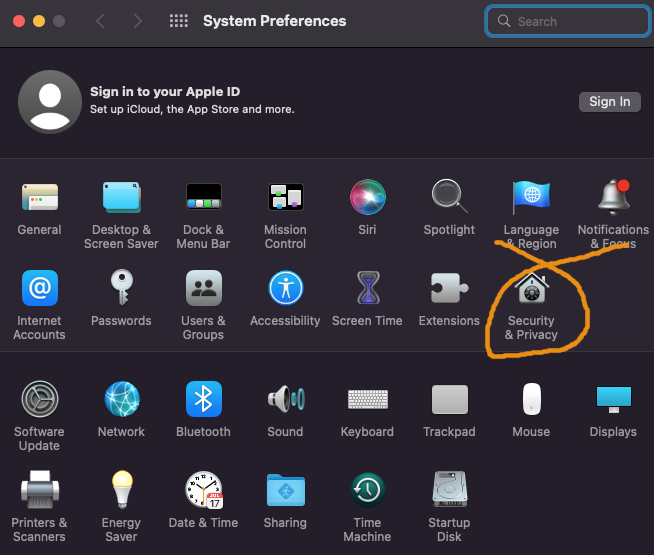Open the Startup Disk pane

pyautogui.click(x=449, y=491)
